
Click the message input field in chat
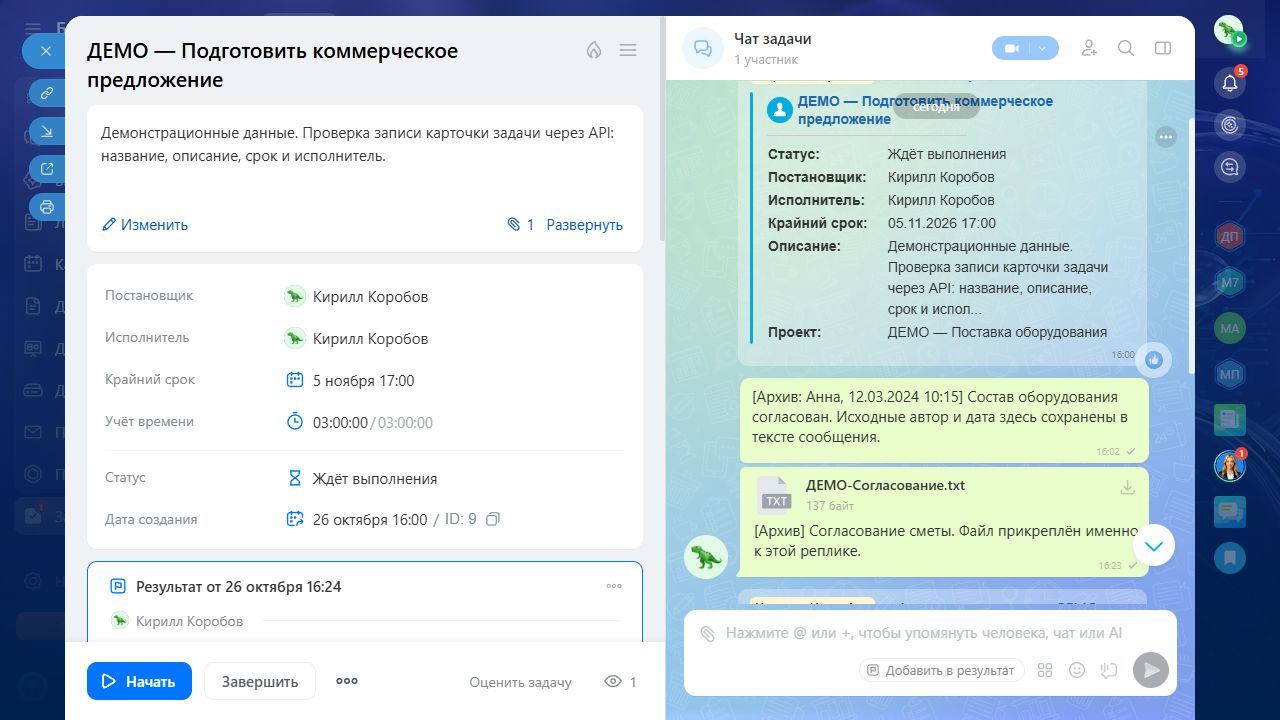tap(930, 633)
